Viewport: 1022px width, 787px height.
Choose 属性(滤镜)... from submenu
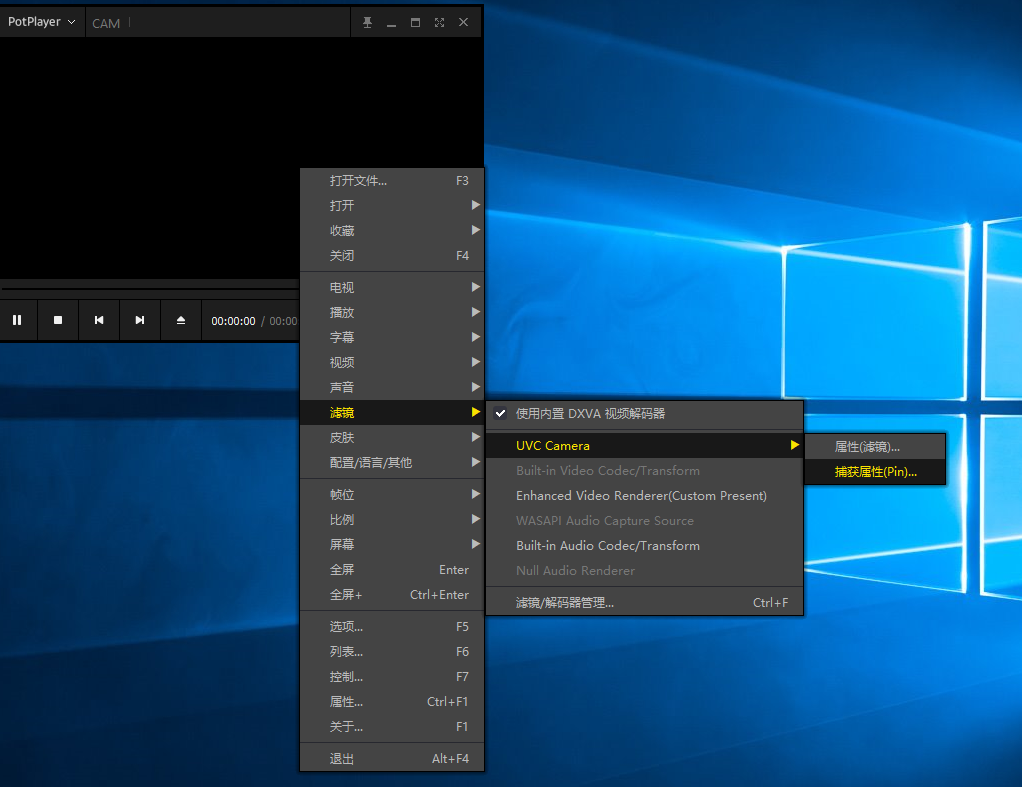point(867,447)
